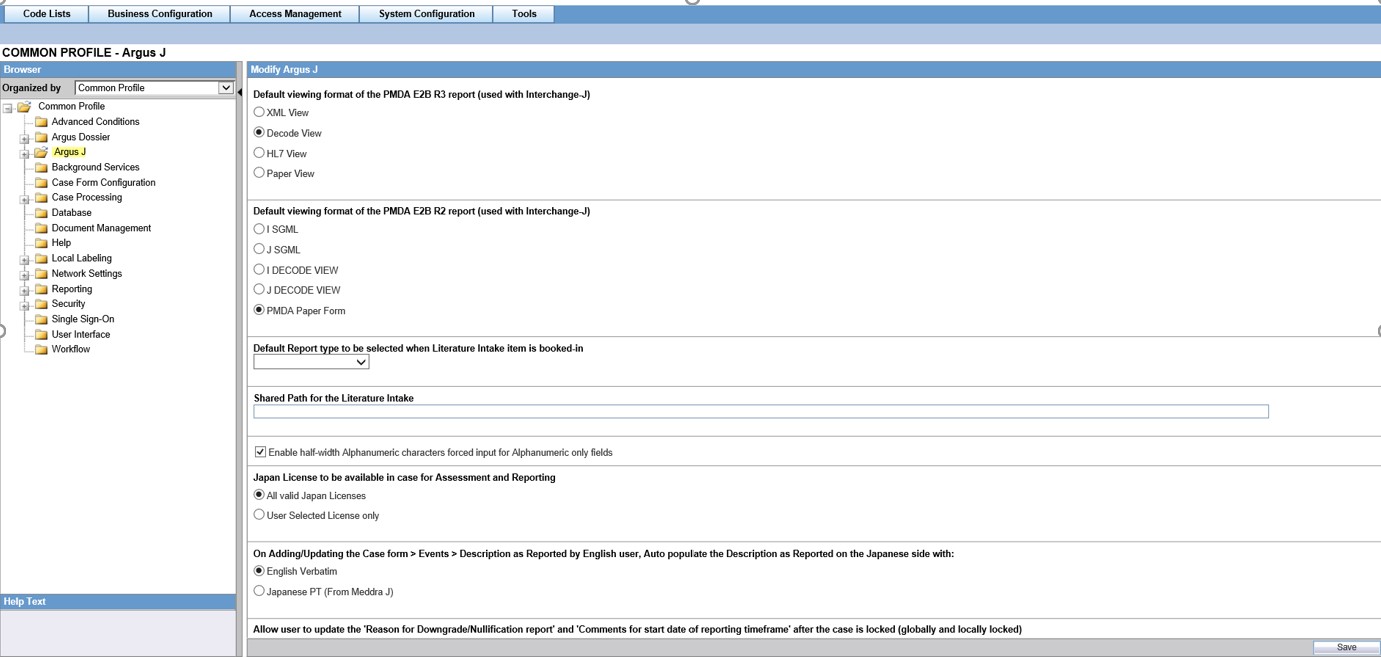Select the J SGML radio option
The height and width of the screenshot is (657, 1381).
click(259, 249)
